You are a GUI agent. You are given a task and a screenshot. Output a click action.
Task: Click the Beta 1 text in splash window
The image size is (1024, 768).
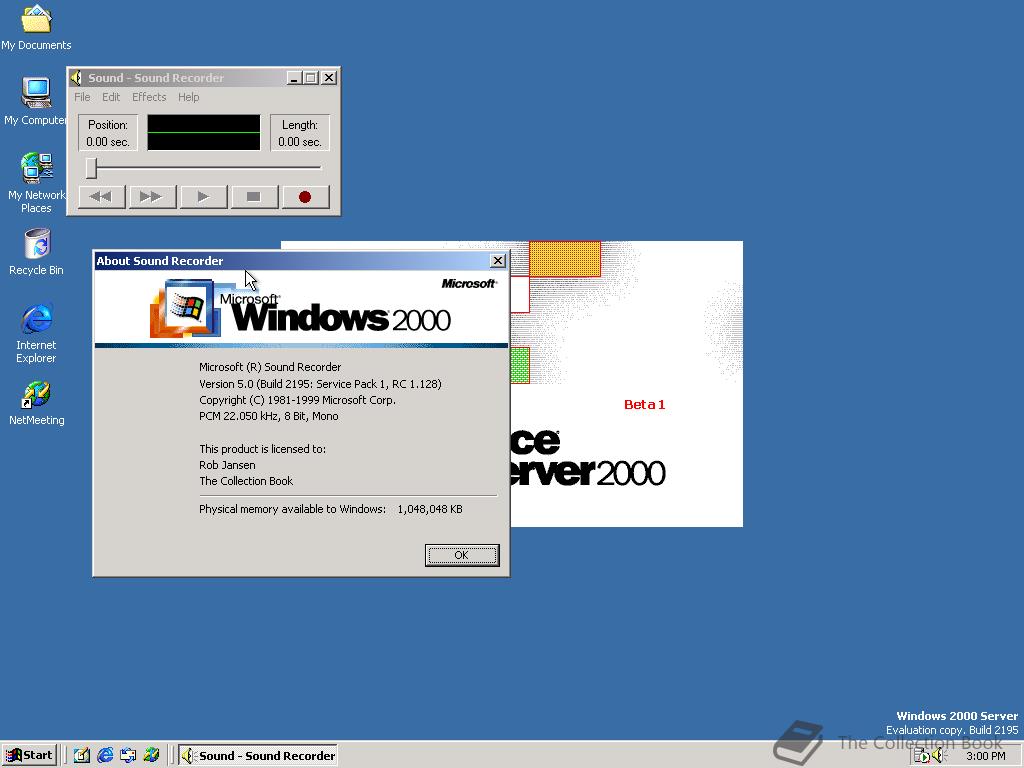(645, 404)
